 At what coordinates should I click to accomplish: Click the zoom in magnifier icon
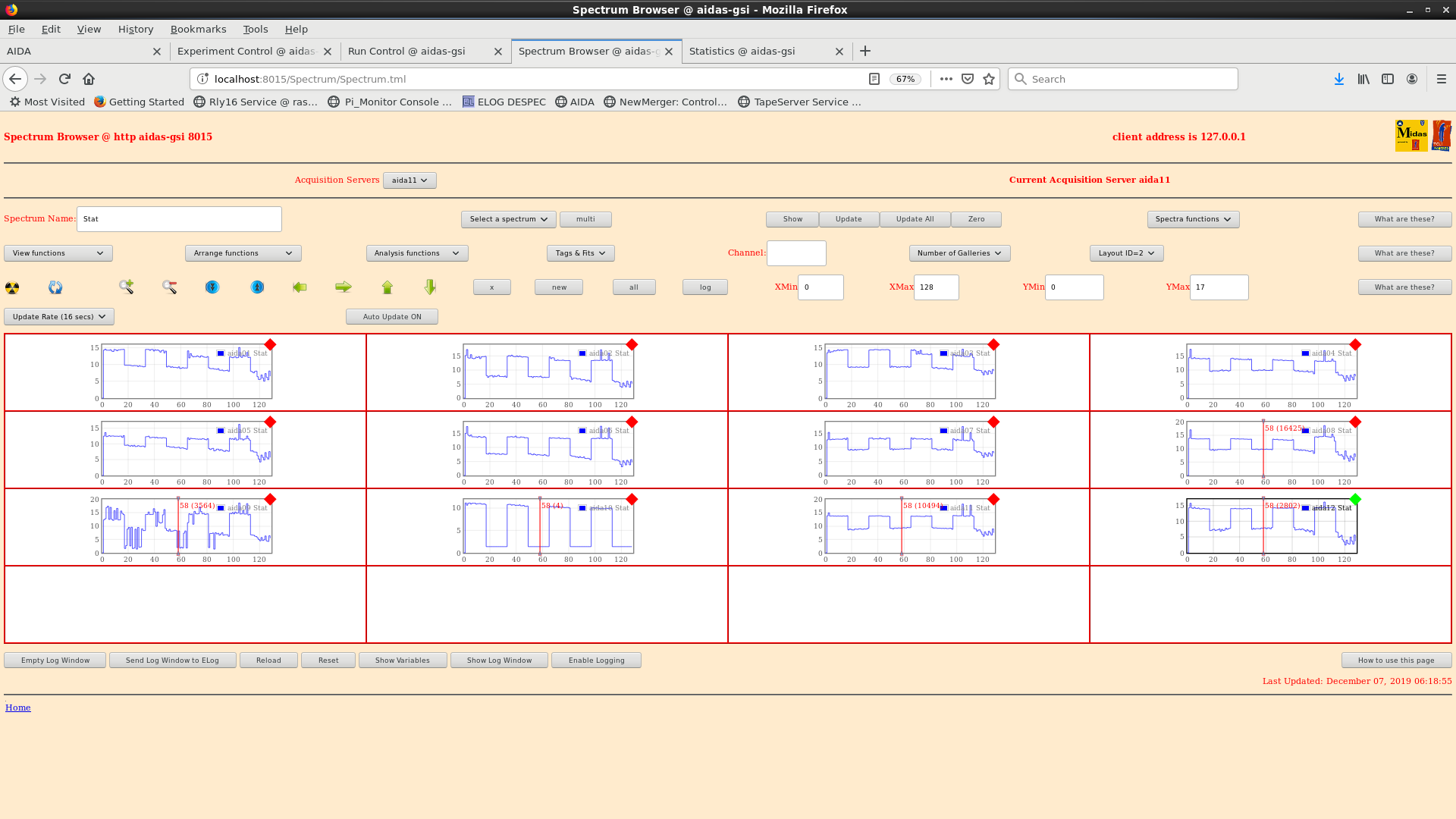pyautogui.click(x=126, y=287)
